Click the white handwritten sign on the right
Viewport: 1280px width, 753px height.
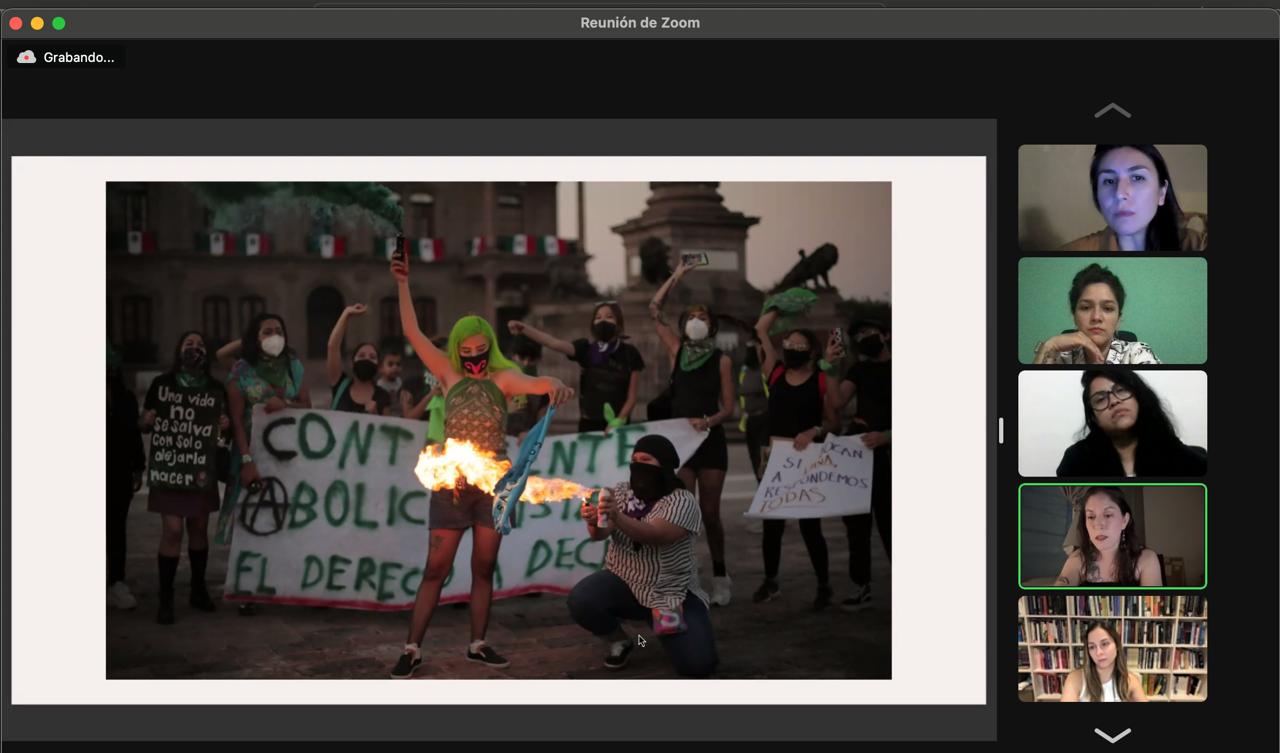pos(810,478)
